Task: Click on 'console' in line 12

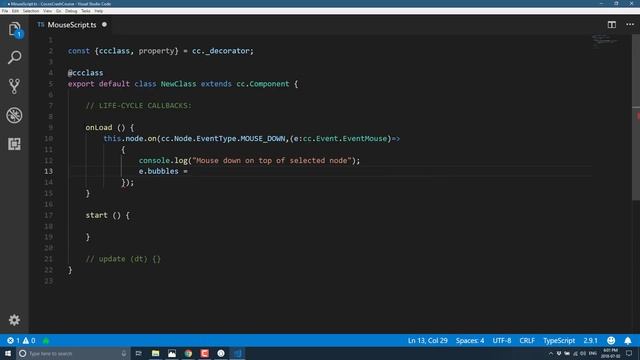Action: click(x=154, y=160)
